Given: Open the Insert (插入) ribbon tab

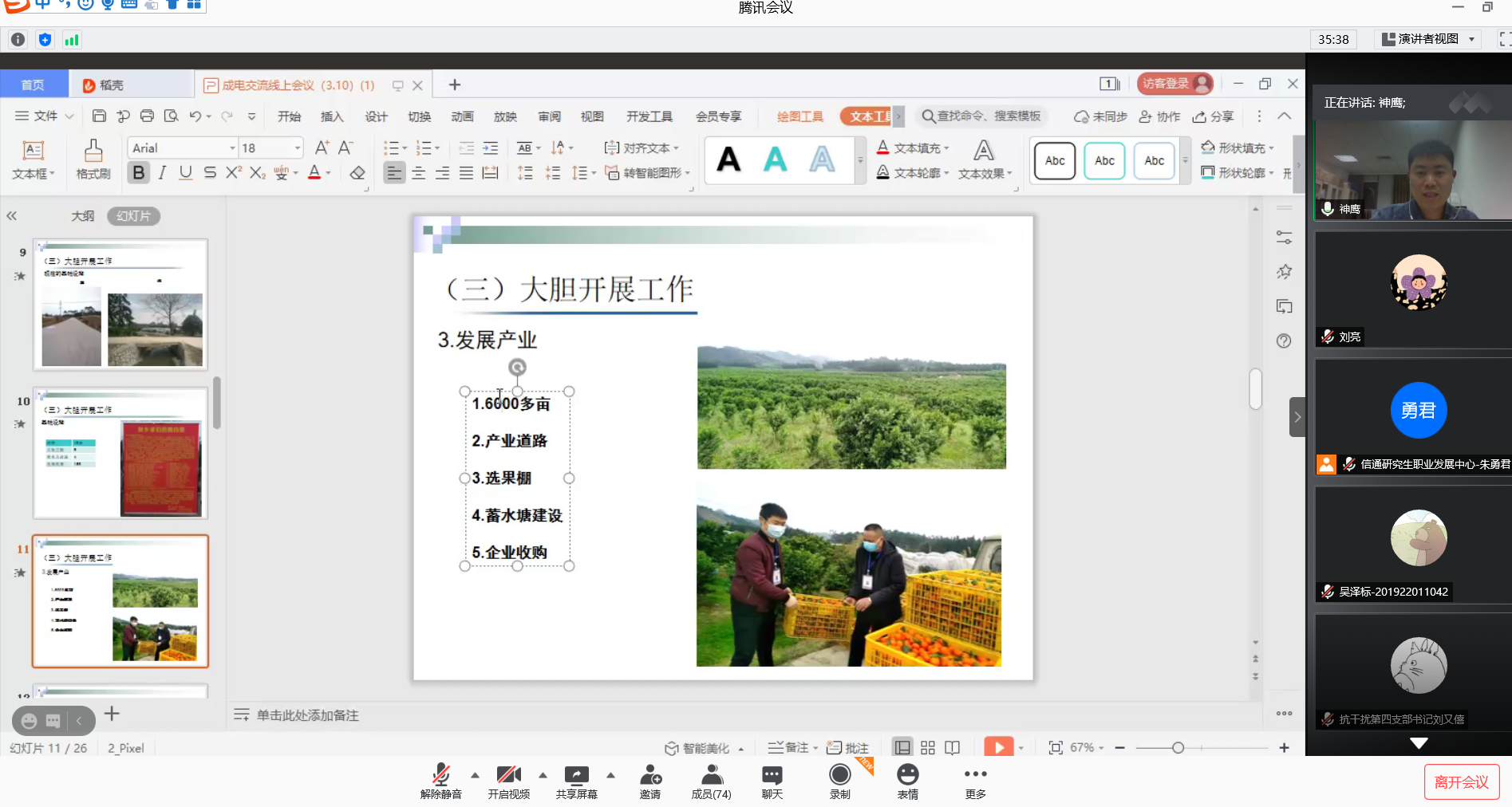Looking at the screenshot, I should tap(332, 116).
